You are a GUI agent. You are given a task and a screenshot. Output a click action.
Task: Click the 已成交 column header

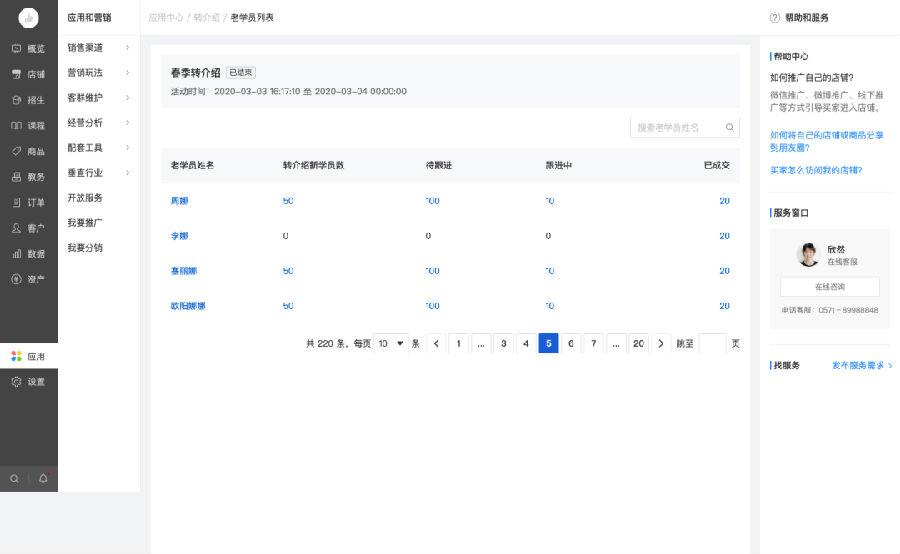717,165
